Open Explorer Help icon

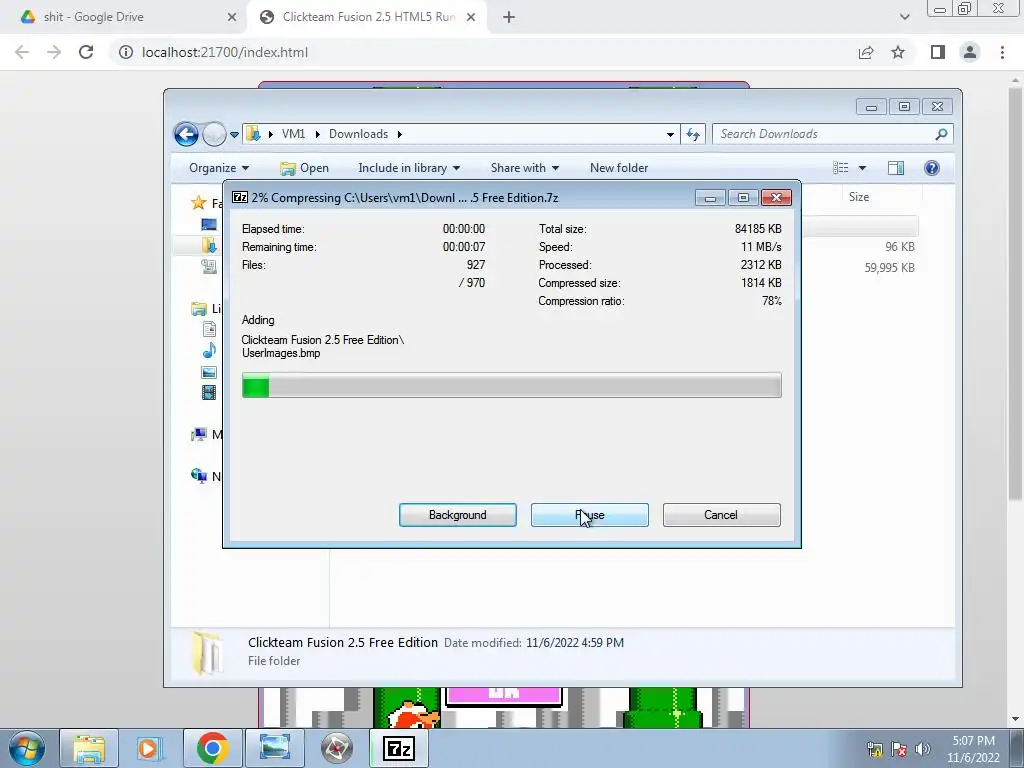point(932,168)
